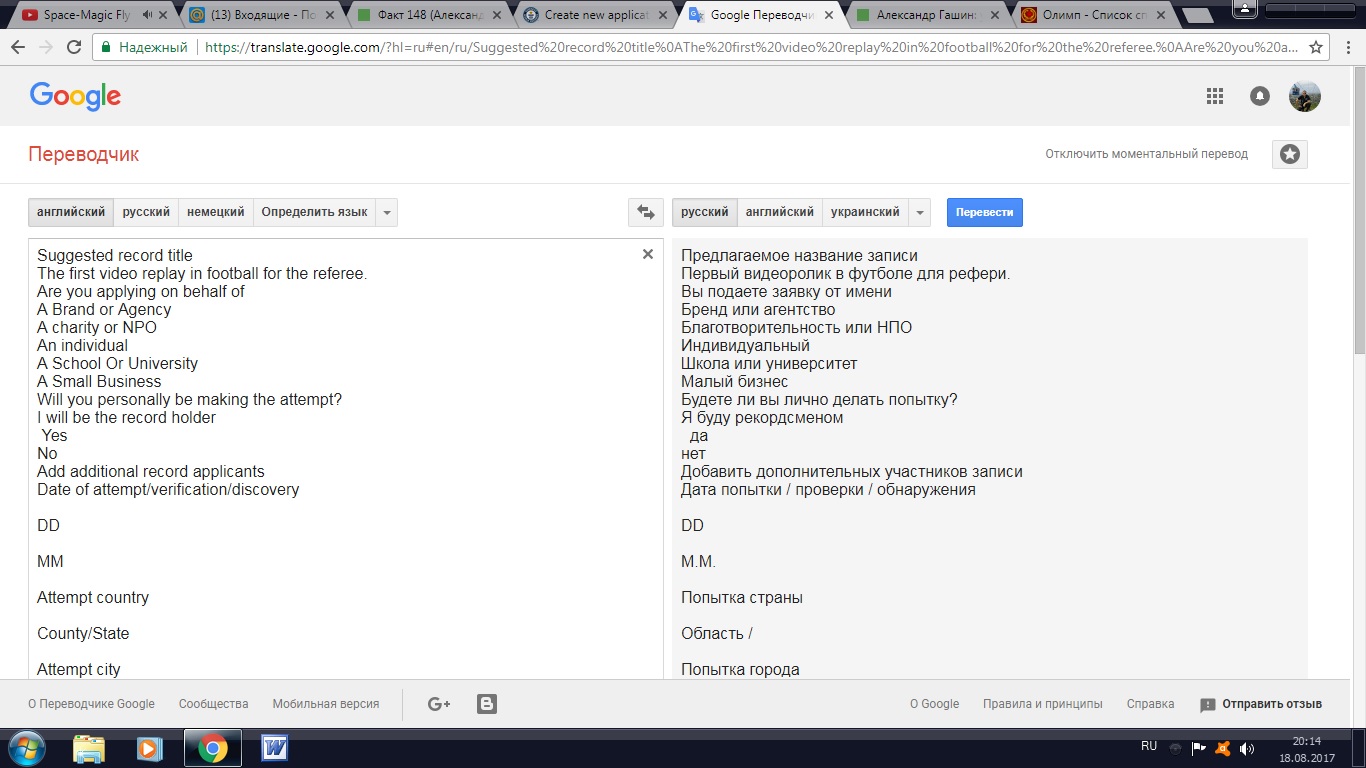Switch to Александр Гашин tab
The height and width of the screenshot is (768, 1366).
point(930,15)
